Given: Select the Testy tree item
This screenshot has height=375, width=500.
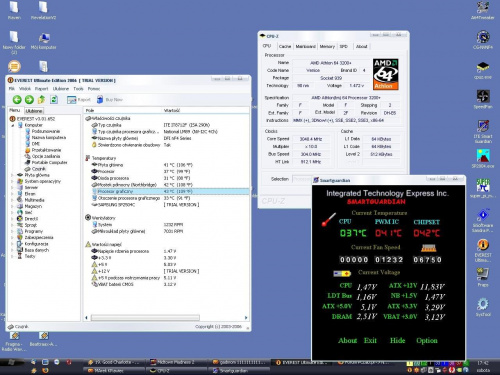Looking at the screenshot, I should (x=30, y=256).
